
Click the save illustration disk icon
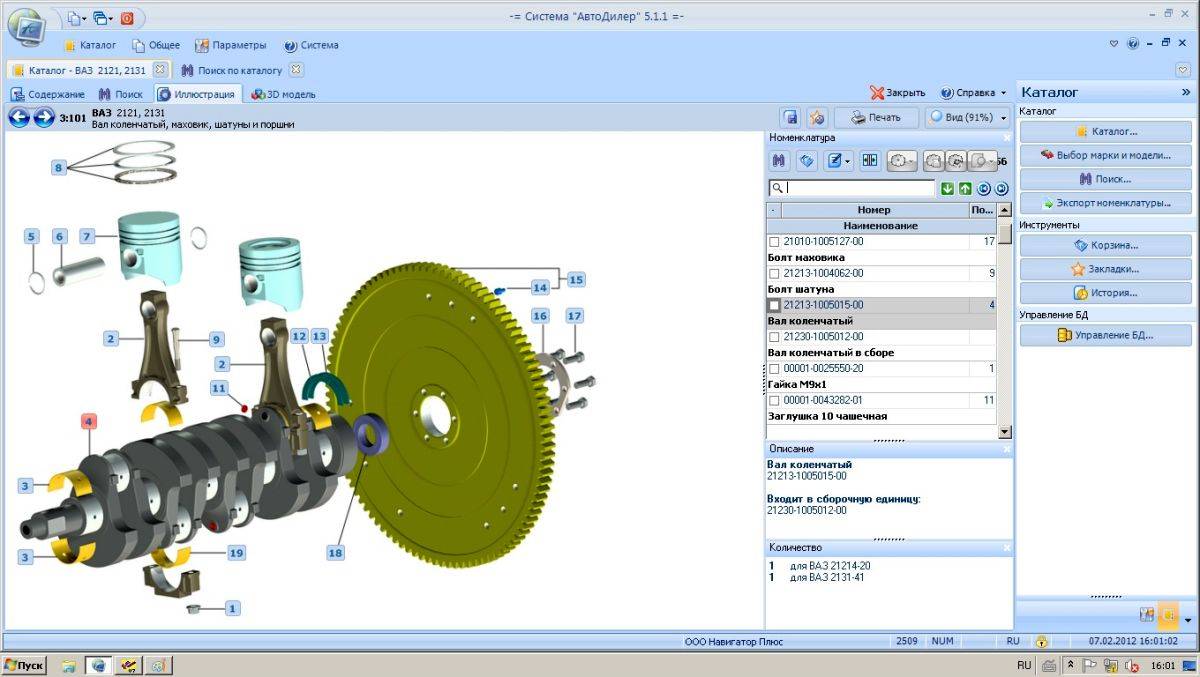pos(790,117)
